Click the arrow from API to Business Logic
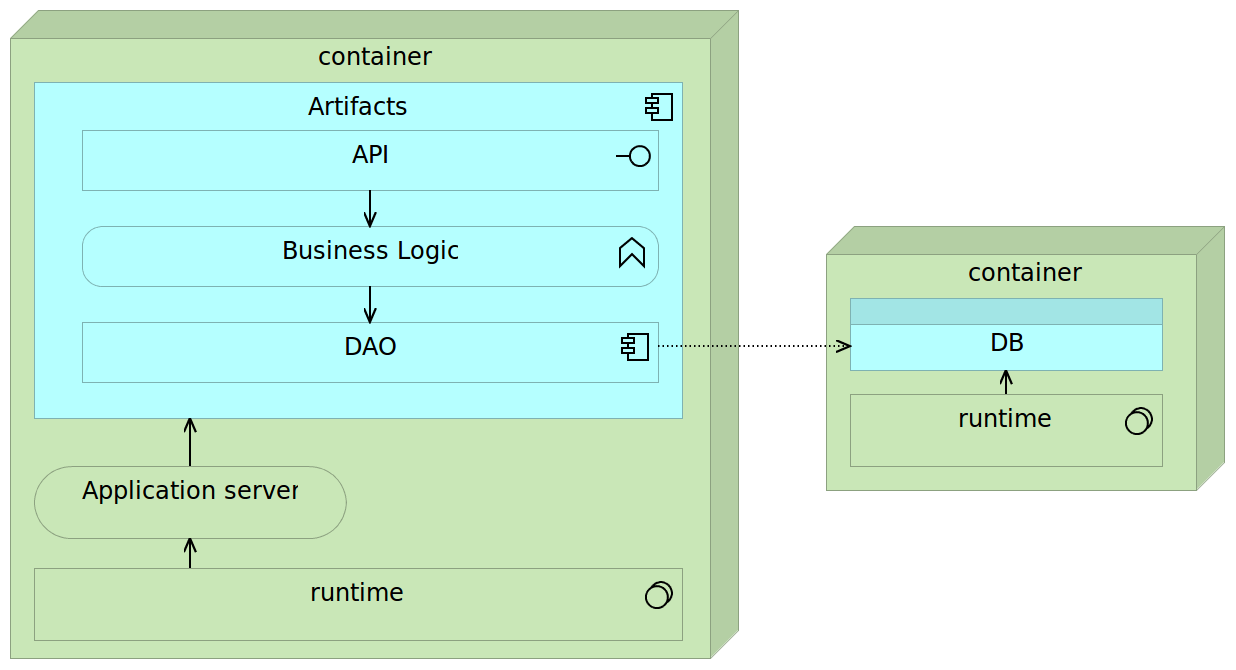Image resolution: width=1236 pixels, height=670 pixels. pyautogui.click(x=371, y=207)
